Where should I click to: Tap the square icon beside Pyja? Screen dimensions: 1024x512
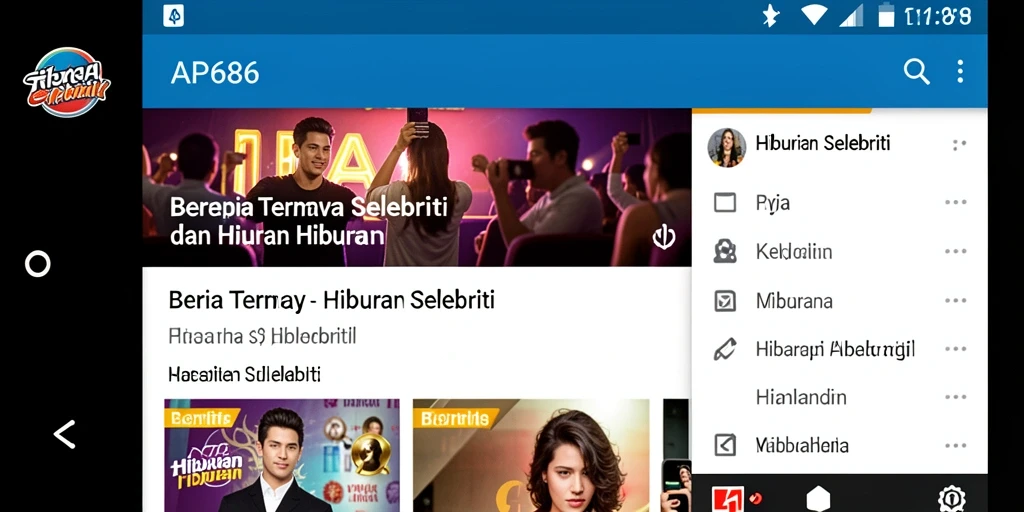(x=725, y=202)
